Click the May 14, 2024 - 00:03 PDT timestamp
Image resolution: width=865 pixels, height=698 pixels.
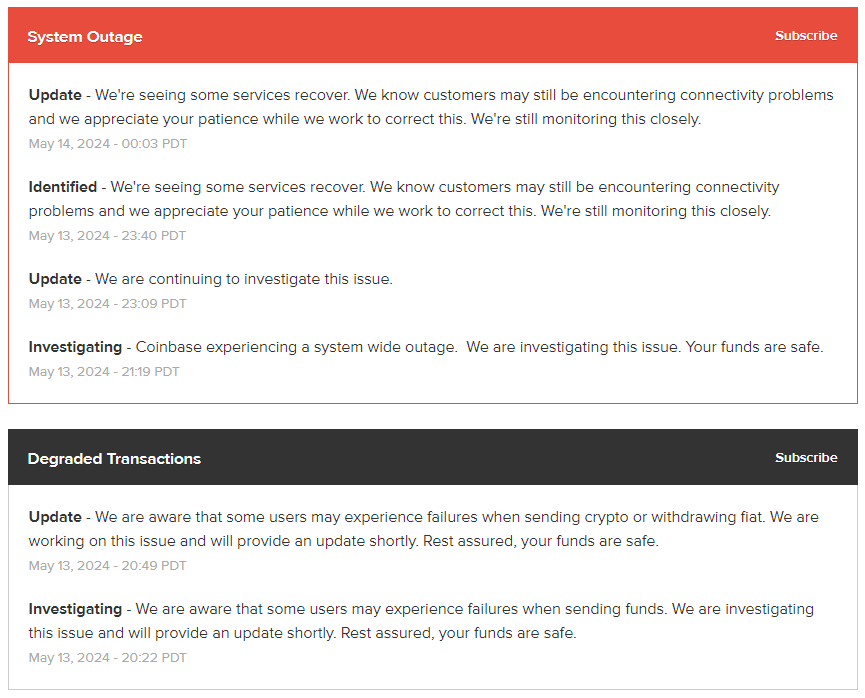point(108,144)
